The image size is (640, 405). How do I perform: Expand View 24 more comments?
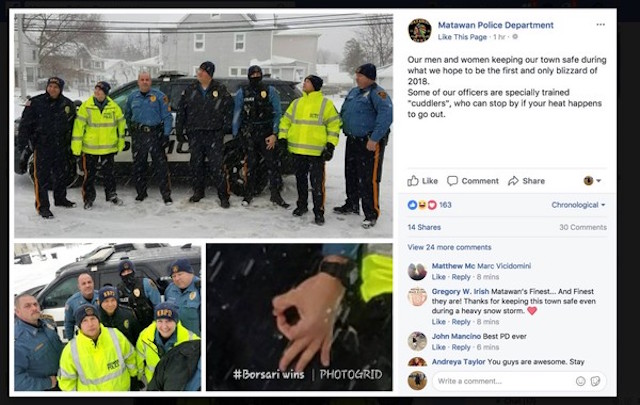pyautogui.click(x=449, y=247)
